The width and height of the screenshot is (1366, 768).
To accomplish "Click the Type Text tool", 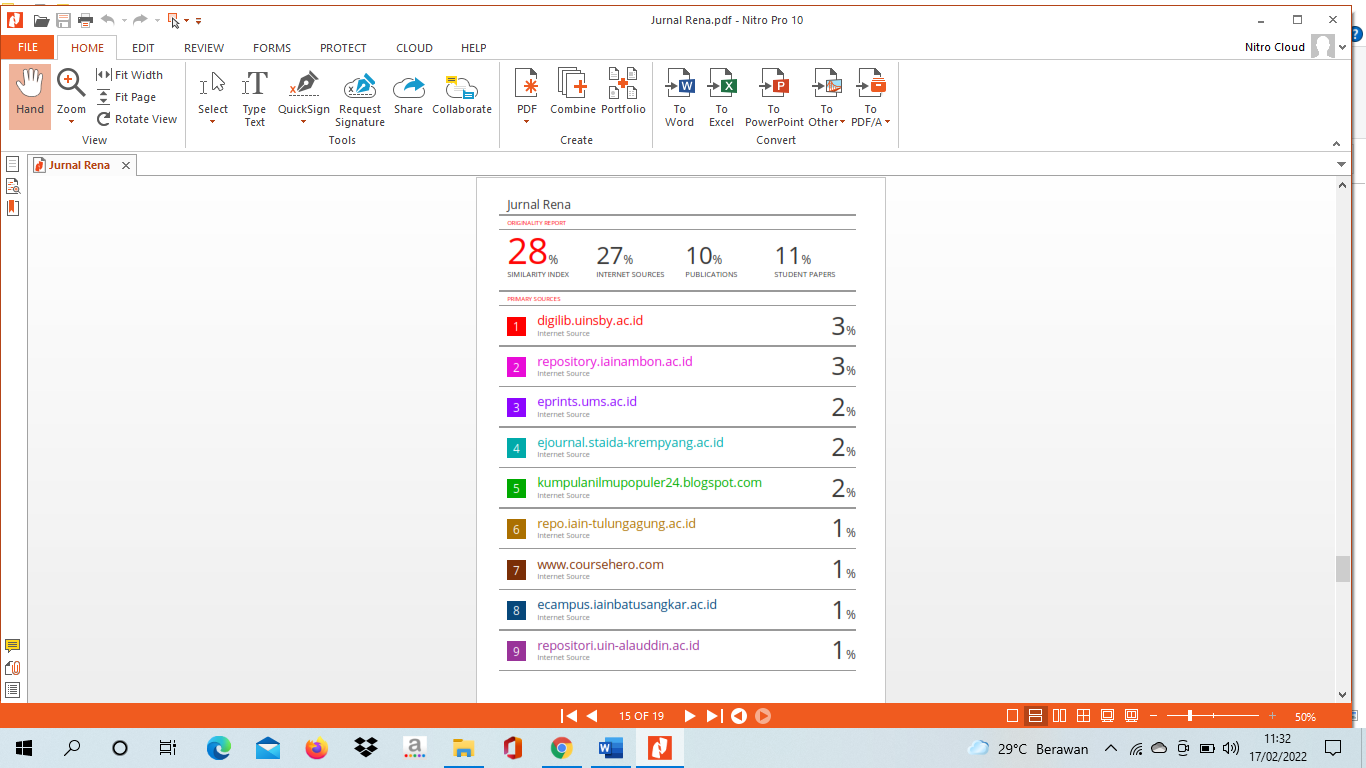I will tap(254, 97).
